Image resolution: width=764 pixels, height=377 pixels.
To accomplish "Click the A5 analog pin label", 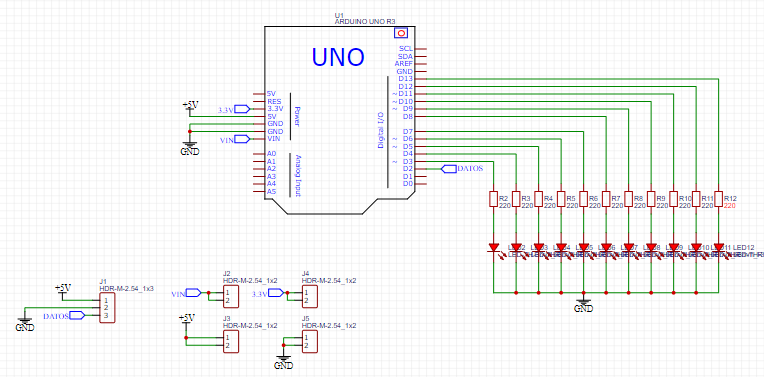I will point(272,191).
